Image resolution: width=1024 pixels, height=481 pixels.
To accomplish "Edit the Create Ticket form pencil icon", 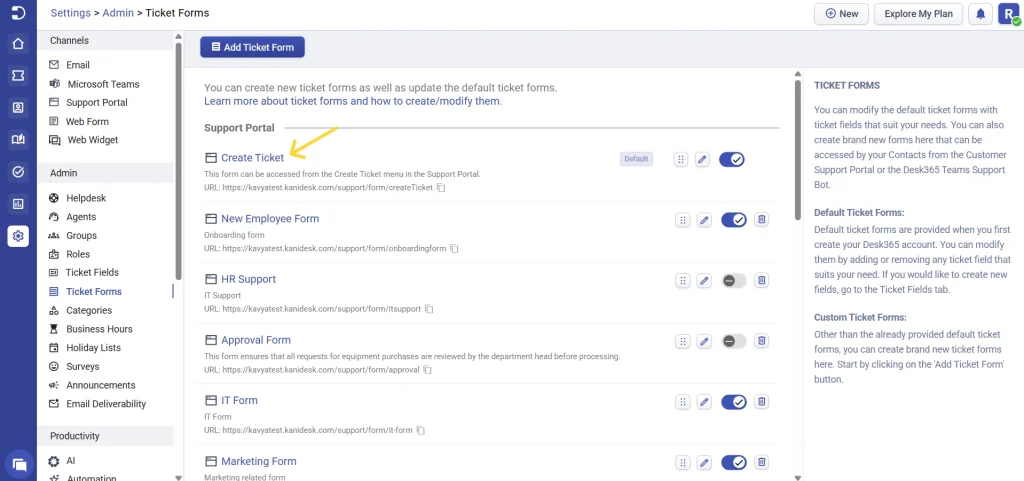I will point(702,159).
